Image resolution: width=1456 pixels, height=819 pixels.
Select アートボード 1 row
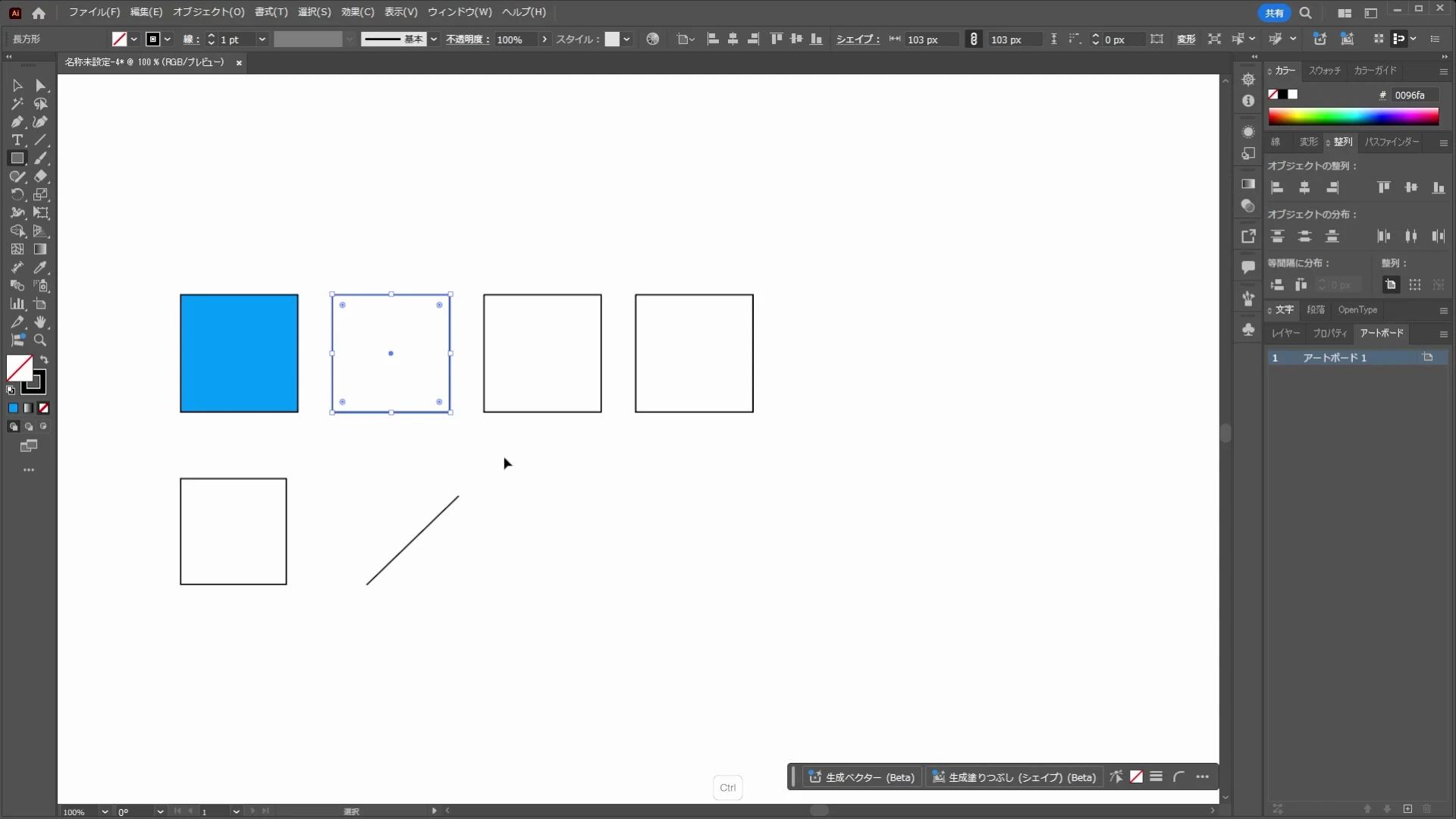1356,358
